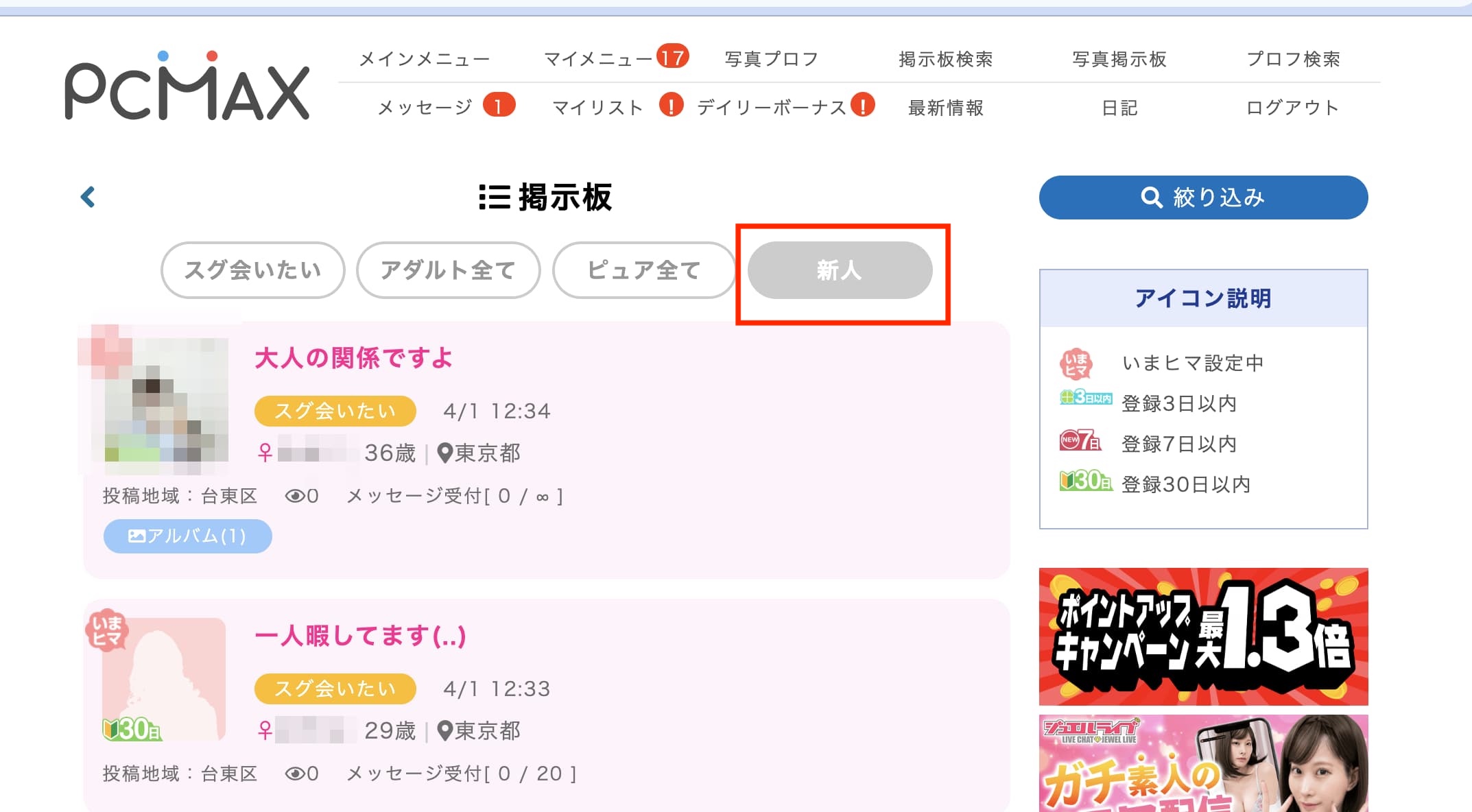Select the ピュア全て filter
This screenshot has height=812, width=1472.
[644, 270]
